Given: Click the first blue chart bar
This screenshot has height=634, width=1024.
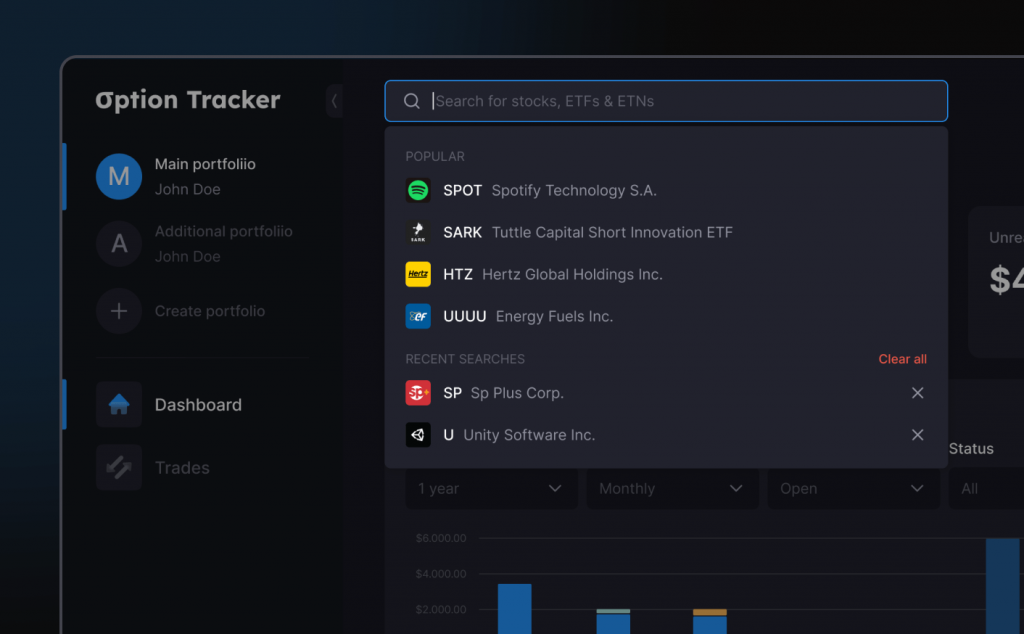Looking at the screenshot, I should [x=515, y=609].
